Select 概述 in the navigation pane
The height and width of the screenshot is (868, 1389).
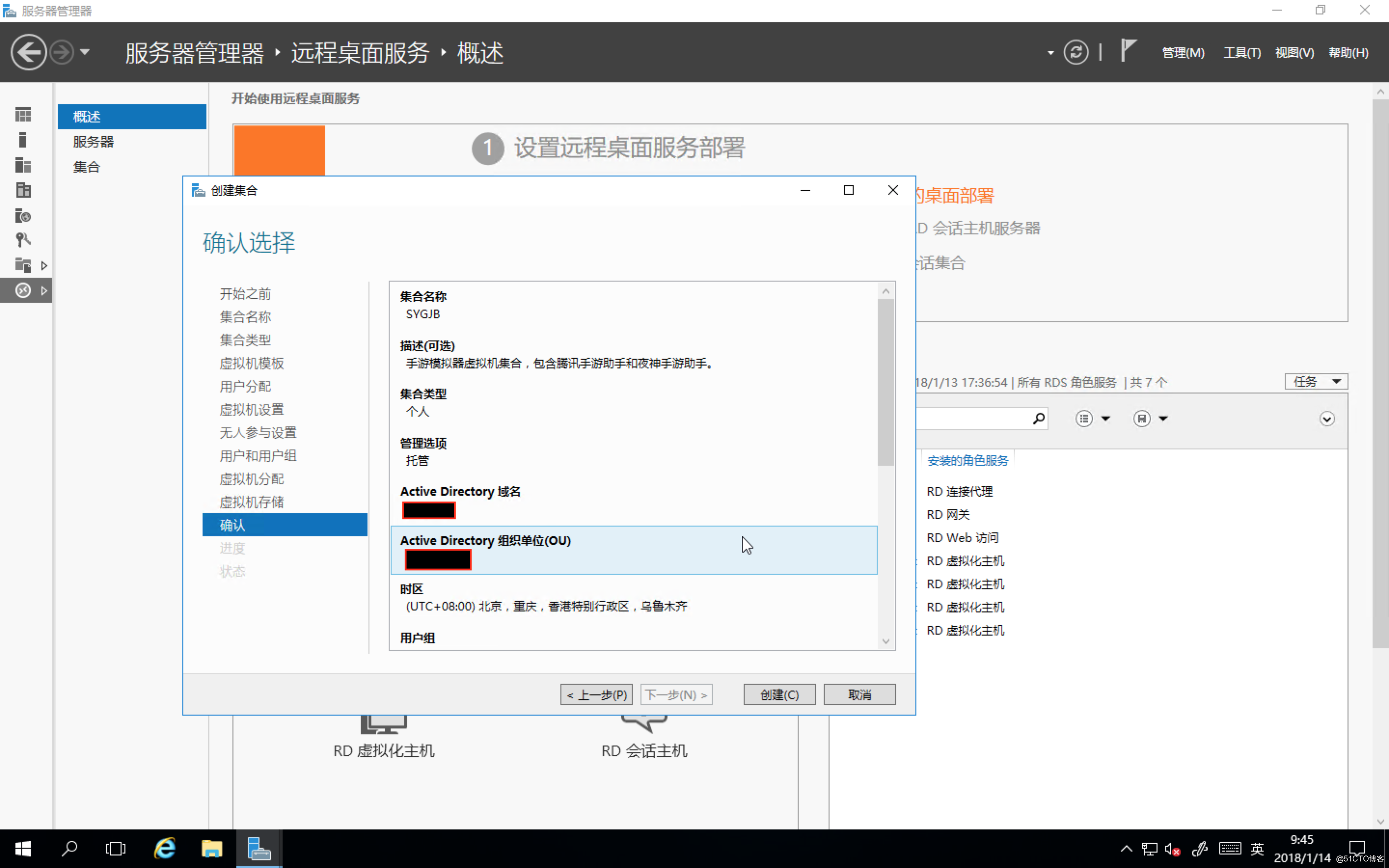tap(132, 117)
